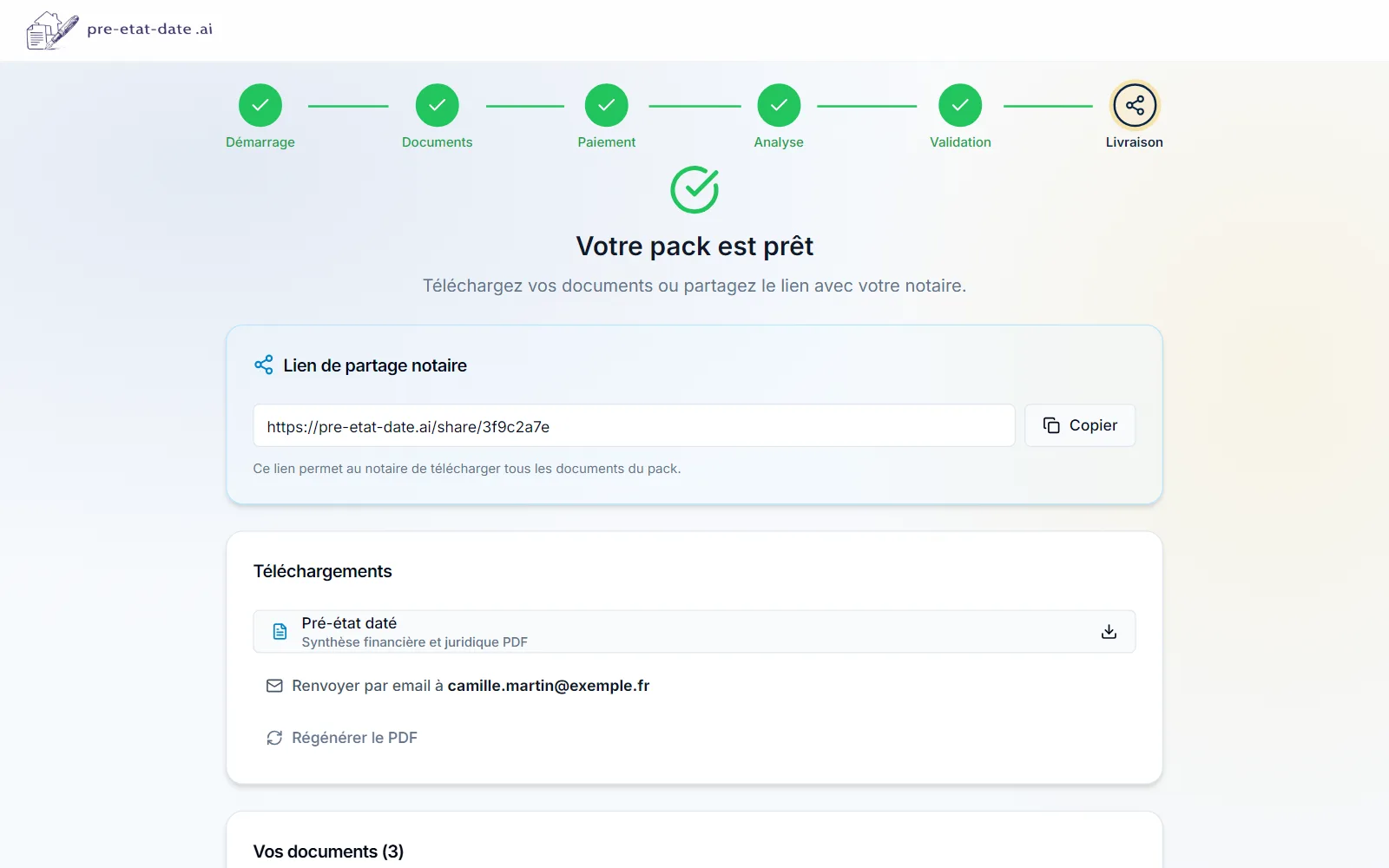Click the Démarrage step label
The height and width of the screenshot is (868, 1389).
(x=260, y=142)
